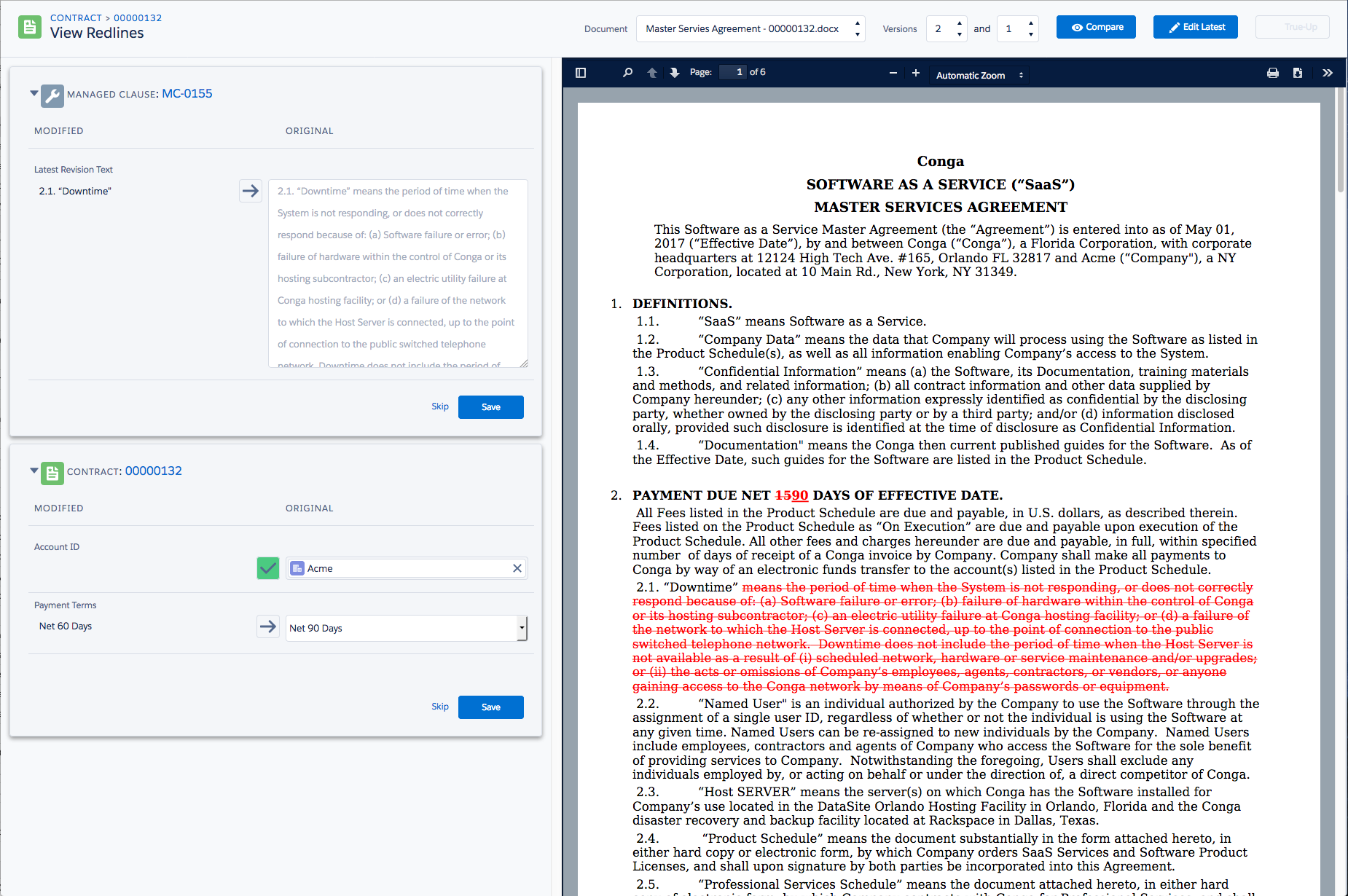Screen dimensions: 1348x896
Task: Zoom out with the minus icon
Action: click(x=893, y=74)
